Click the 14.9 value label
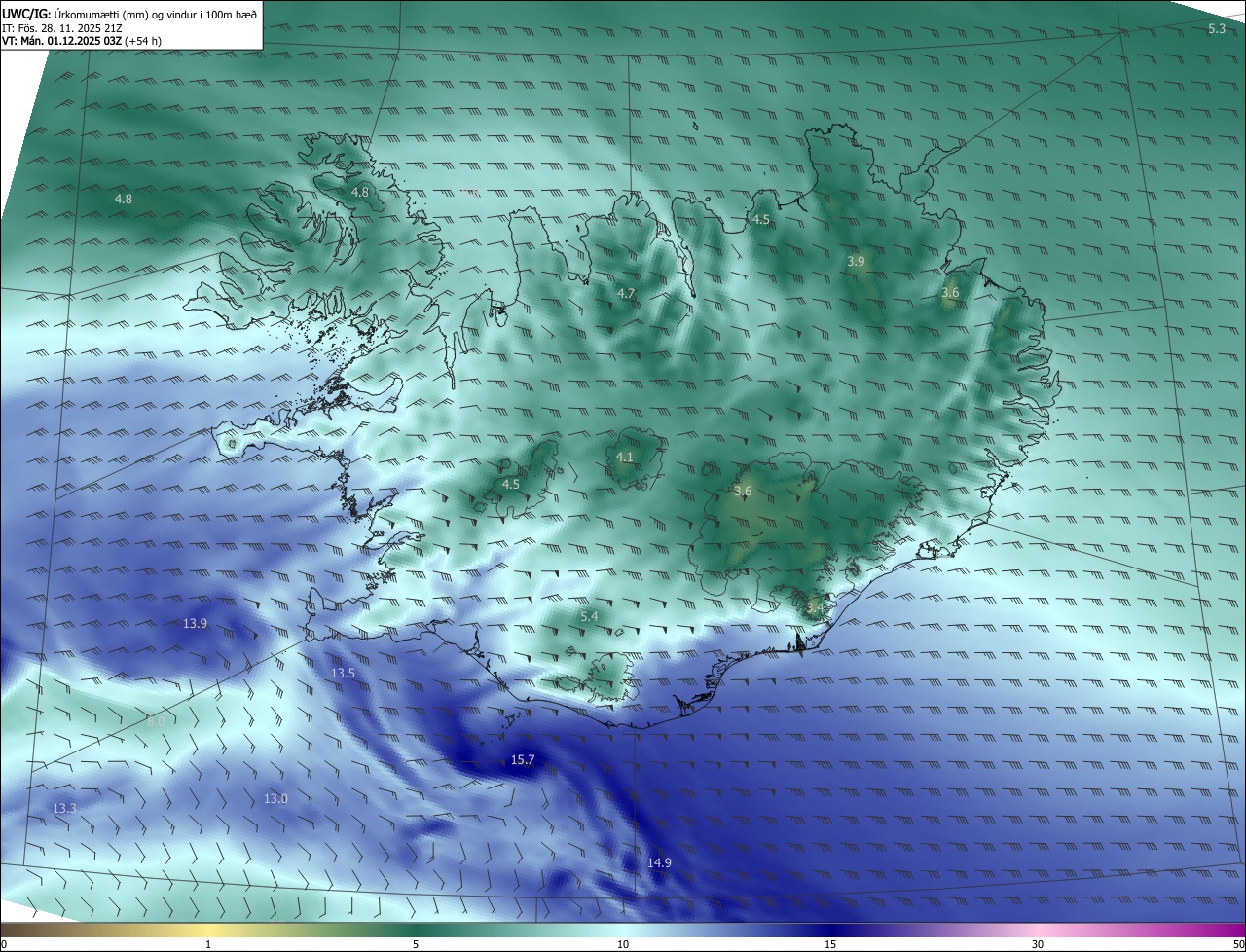Image resolution: width=1246 pixels, height=952 pixels. (659, 862)
